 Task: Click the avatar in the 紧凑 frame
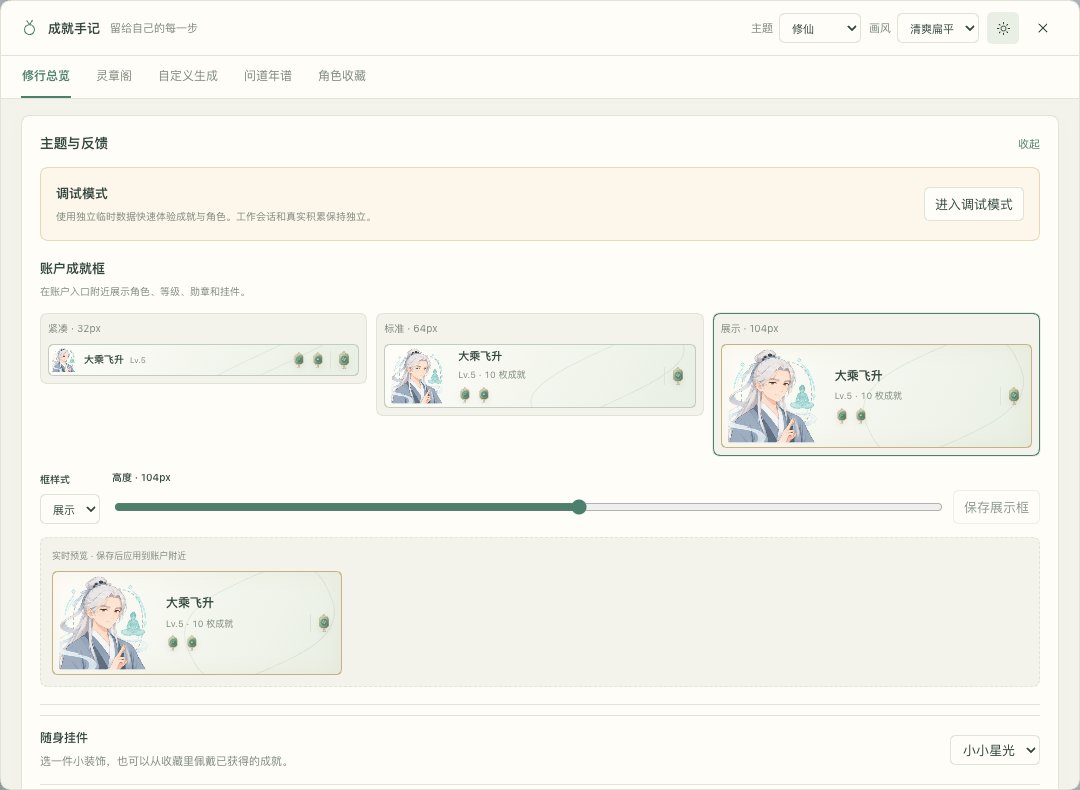pyautogui.click(x=63, y=360)
